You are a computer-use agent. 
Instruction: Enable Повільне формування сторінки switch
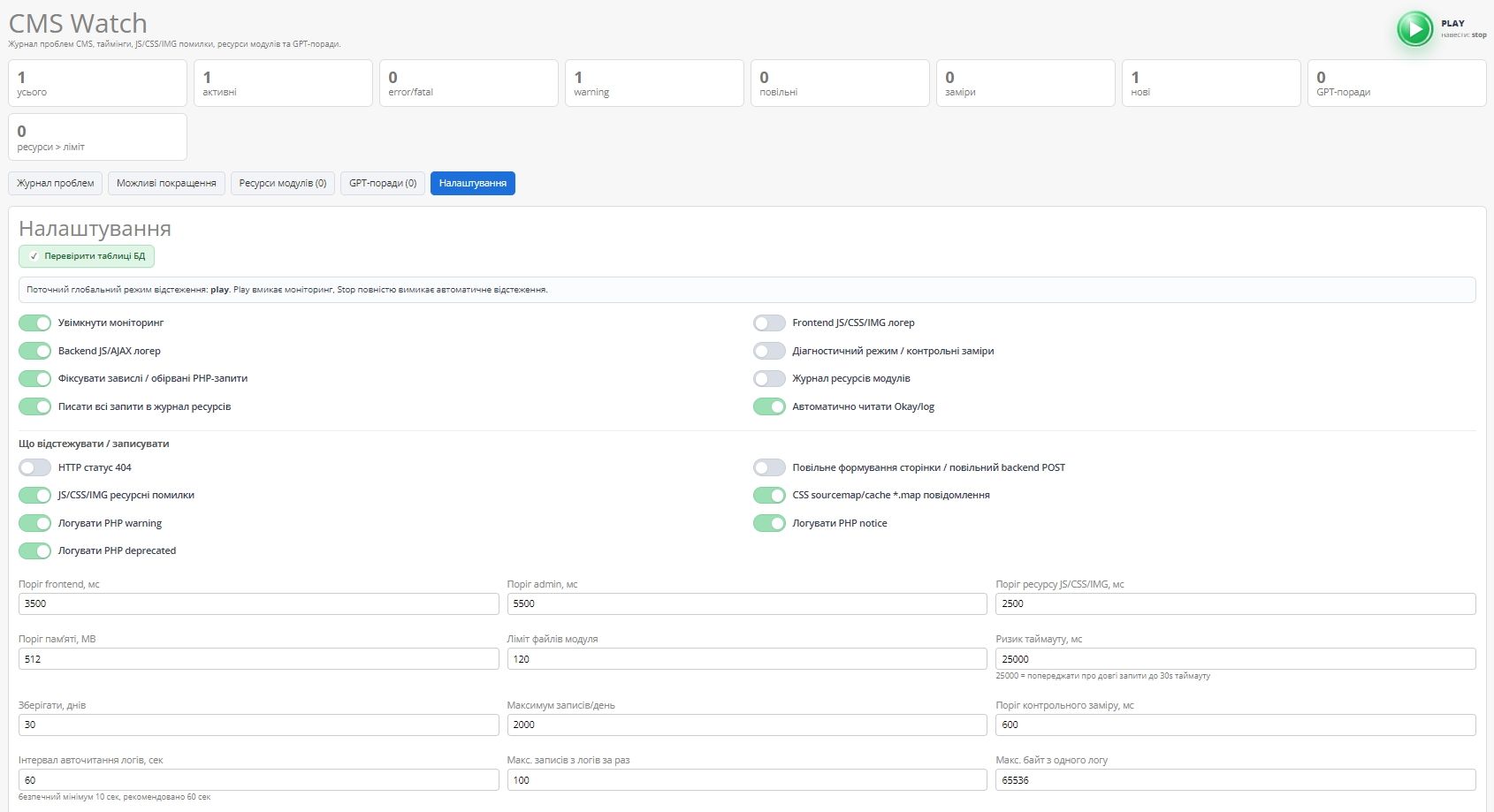[x=769, y=467]
